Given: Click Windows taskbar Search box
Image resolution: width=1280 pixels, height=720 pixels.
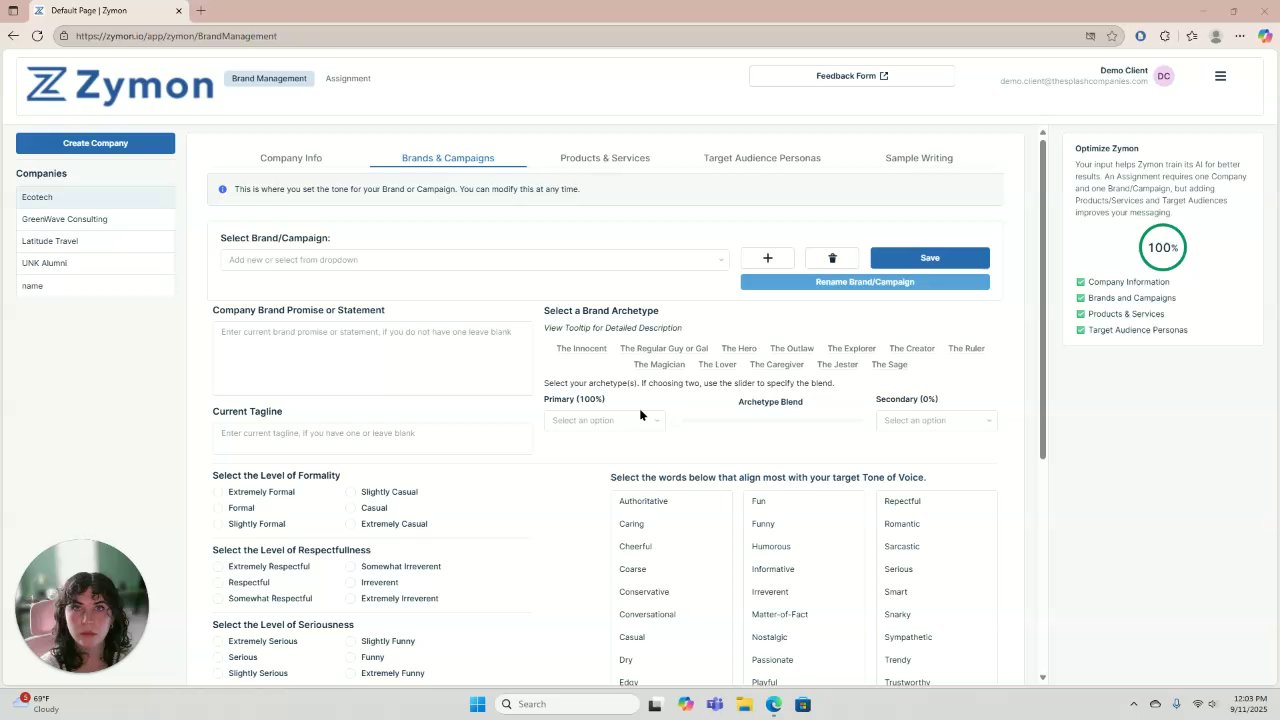Looking at the screenshot, I should (x=567, y=704).
